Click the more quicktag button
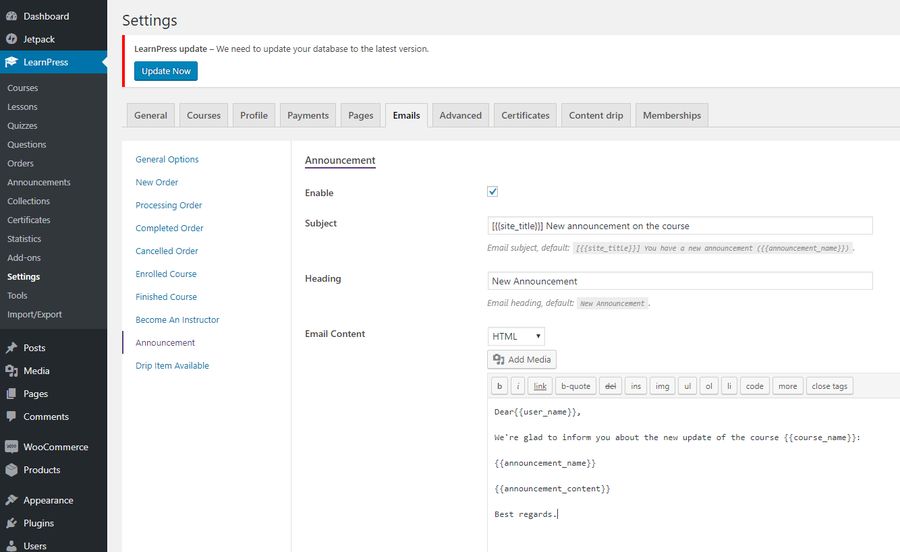The height and width of the screenshot is (552, 900). pyautogui.click(x=788, y=386)
